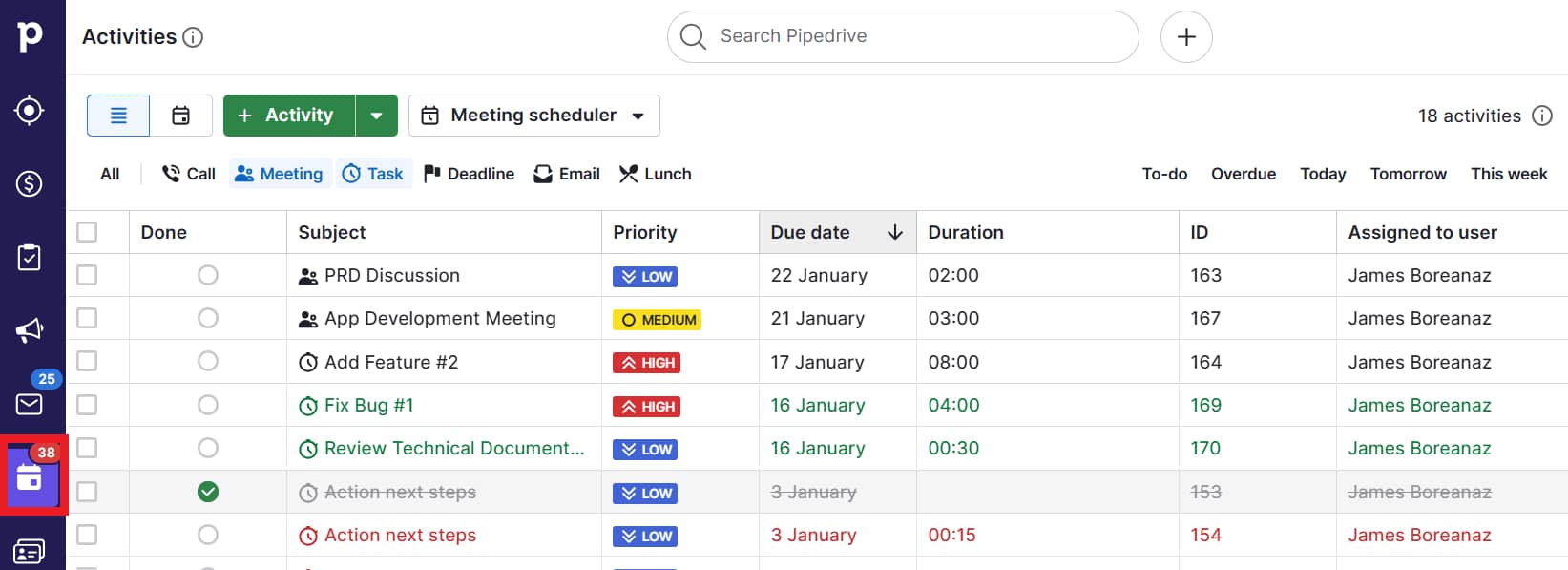Mark PRD Discussion as done
This screenshot has height=570, width=1568.
pyautogui.click(x=208, y=275)
